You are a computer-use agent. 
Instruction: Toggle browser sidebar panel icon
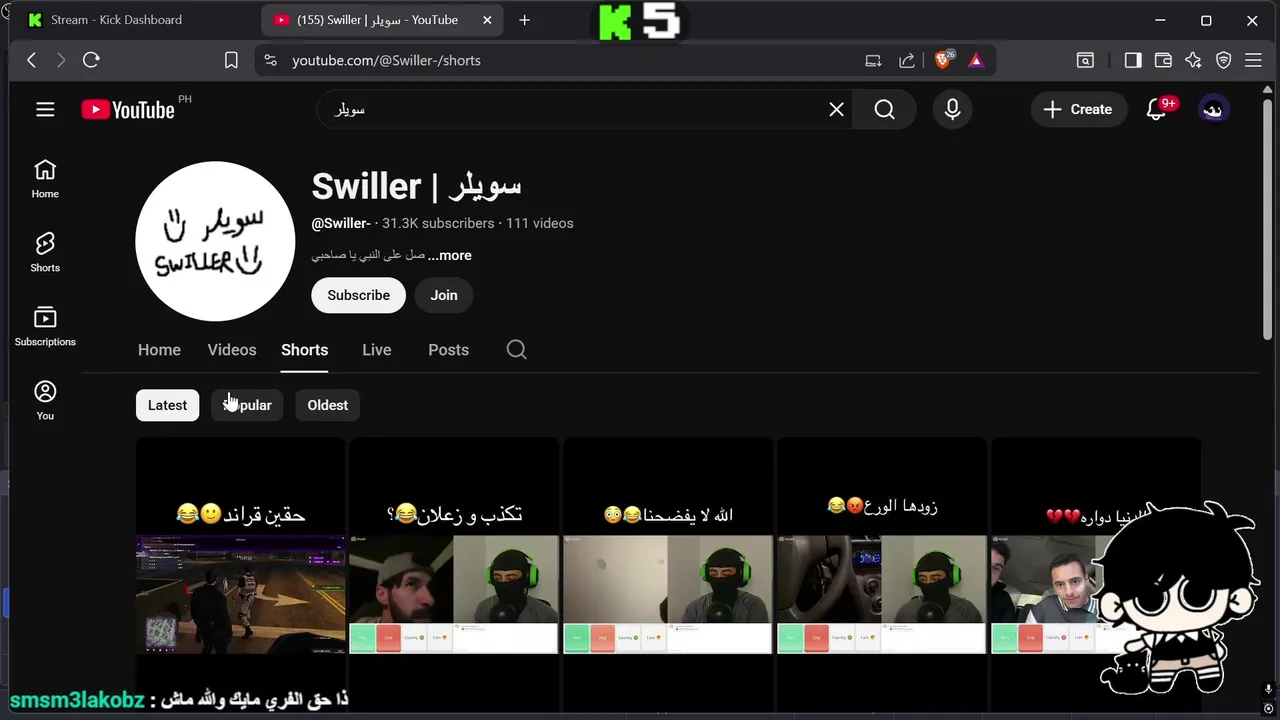pos(1133,60)
